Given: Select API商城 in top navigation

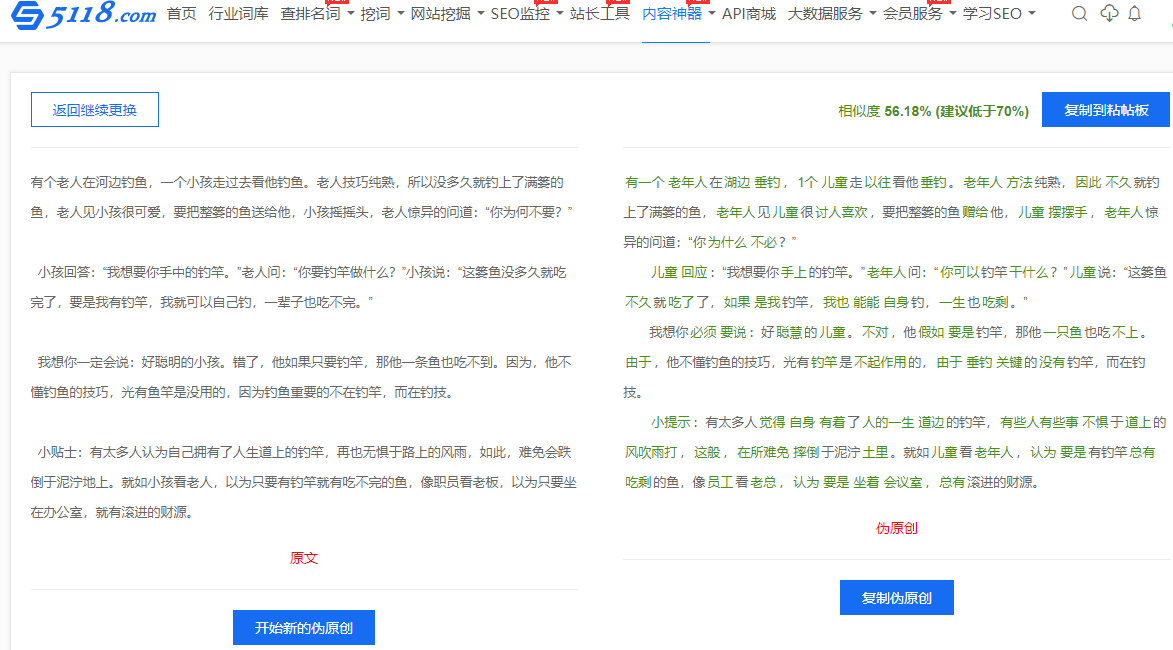Looking at the screenshot, I should tap(749, 14).
